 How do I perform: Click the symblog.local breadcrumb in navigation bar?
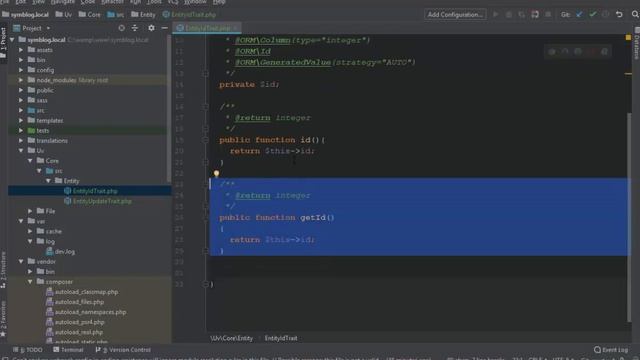25,15
